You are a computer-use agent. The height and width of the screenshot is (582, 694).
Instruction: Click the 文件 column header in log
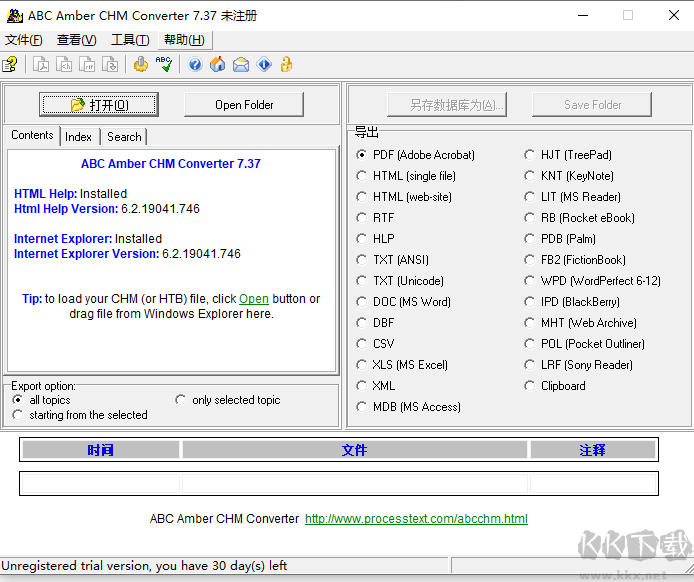pos(355,451)
